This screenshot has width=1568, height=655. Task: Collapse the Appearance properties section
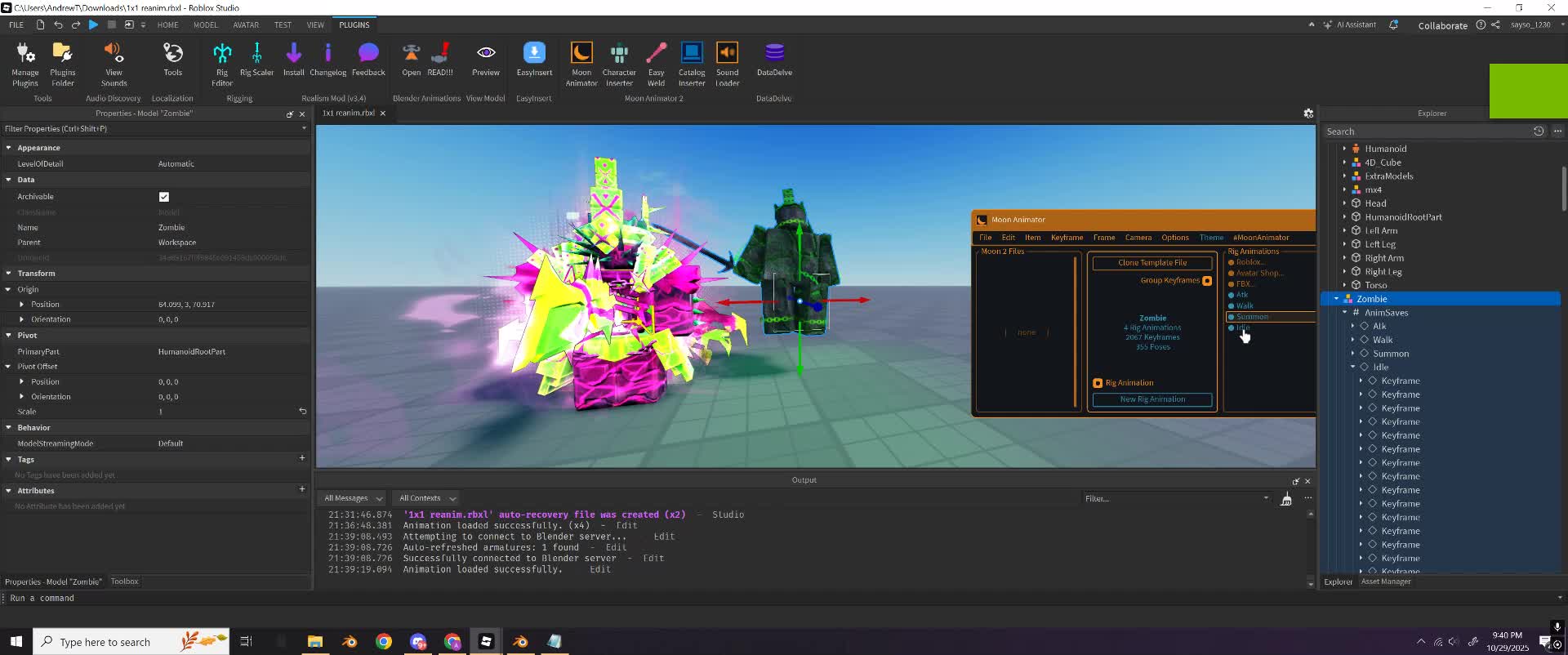tap(8, 148)
